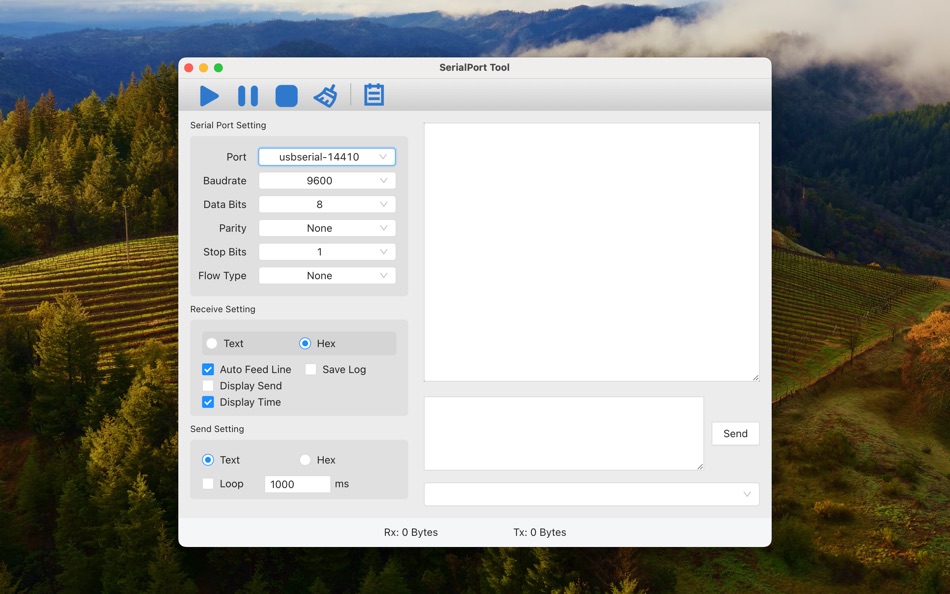Disable Auto Feed Line
Viewport: 950px width, 594px height.
pyautogui.click(x=207, y=369)
